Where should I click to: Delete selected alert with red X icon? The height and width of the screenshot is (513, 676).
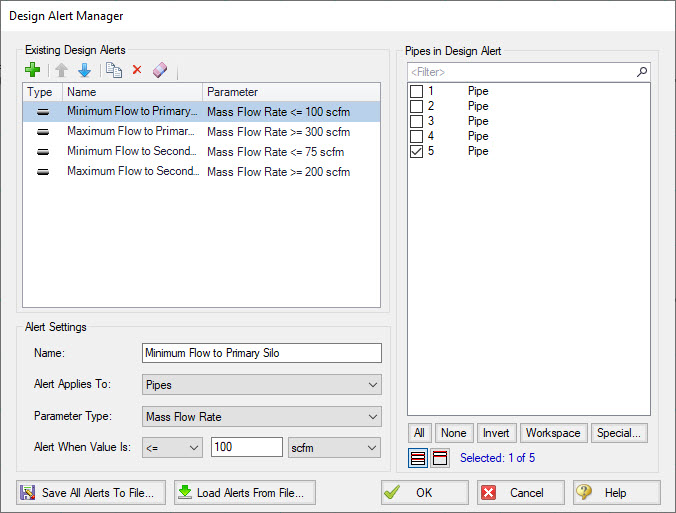137,69
